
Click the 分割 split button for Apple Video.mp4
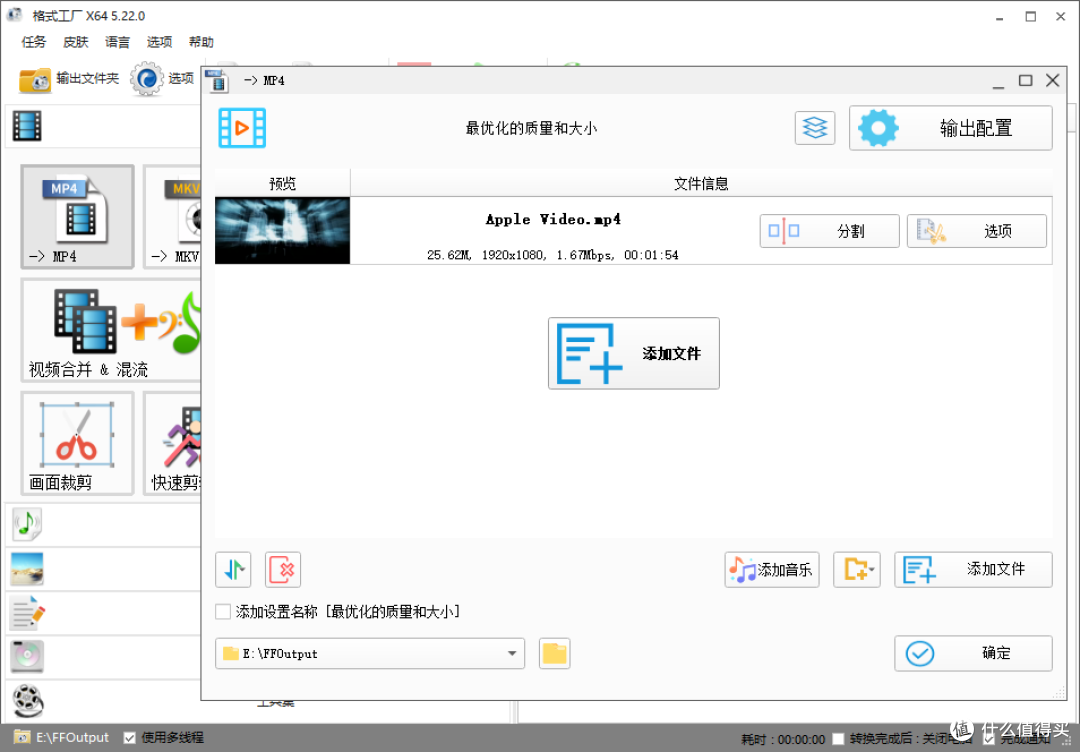click(x=829, y=231)
